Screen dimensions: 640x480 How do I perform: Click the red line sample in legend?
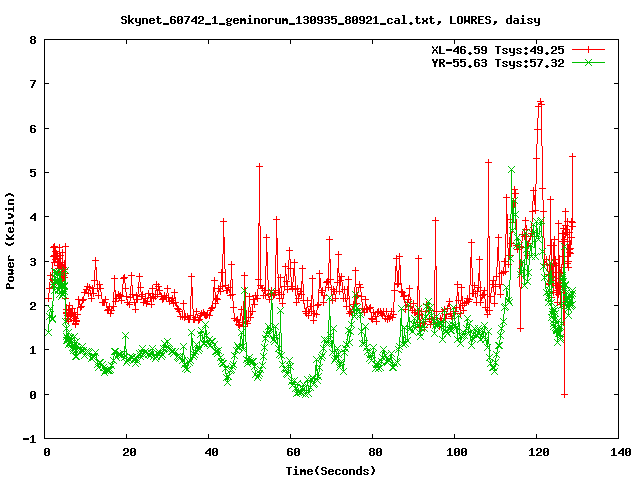(588, 50)
